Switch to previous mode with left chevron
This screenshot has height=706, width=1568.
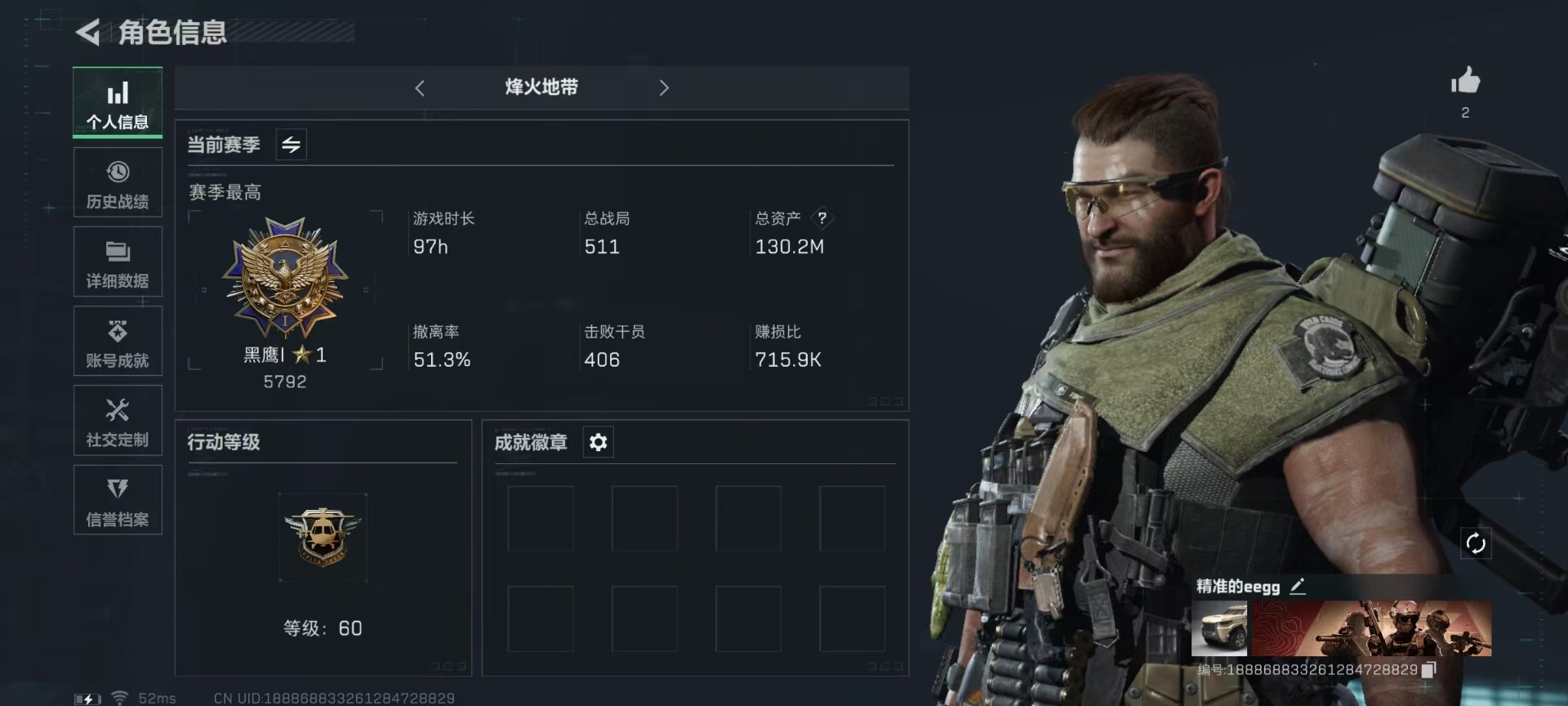coord(420,88)
